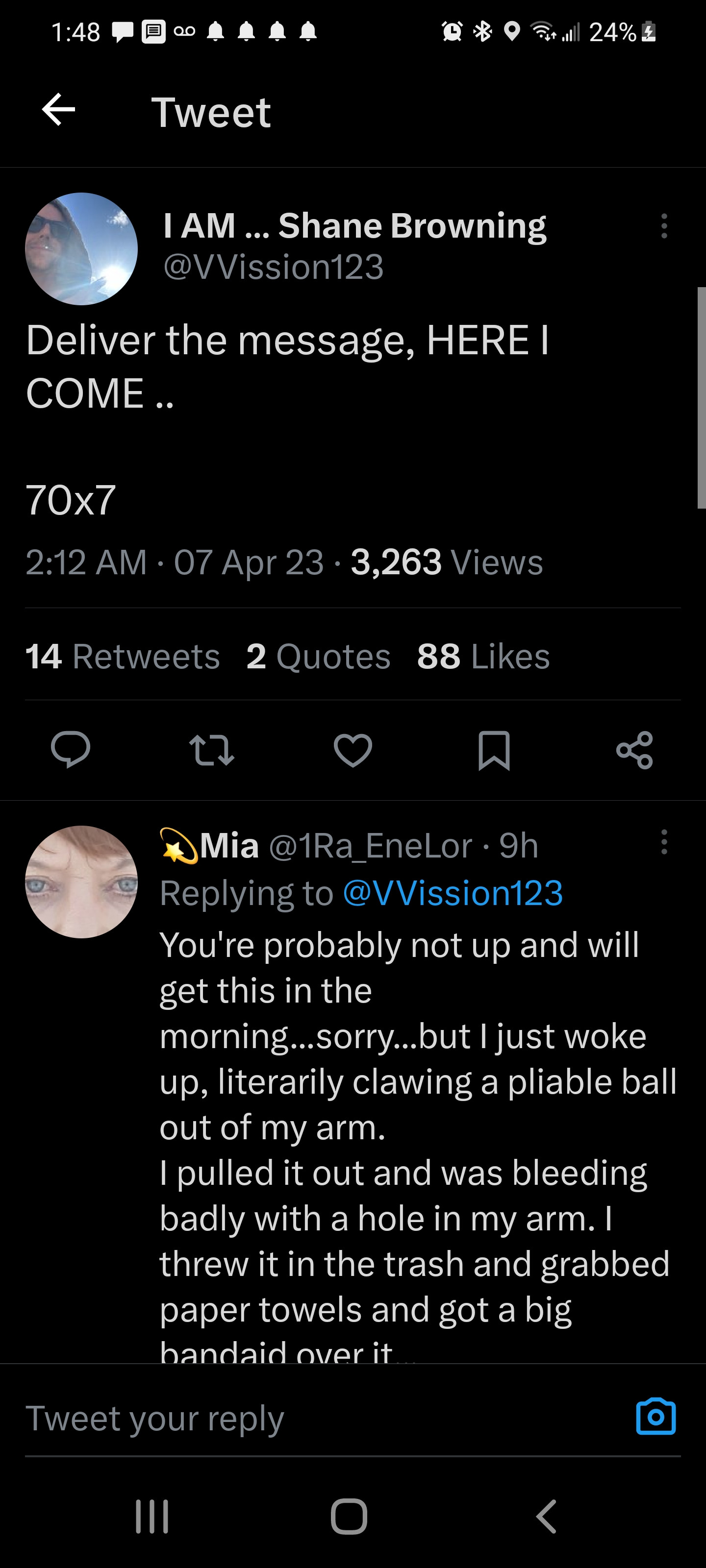Tap the @VVission123 mention link
The height and width of the screenshot is (1568, 706).
453,893
